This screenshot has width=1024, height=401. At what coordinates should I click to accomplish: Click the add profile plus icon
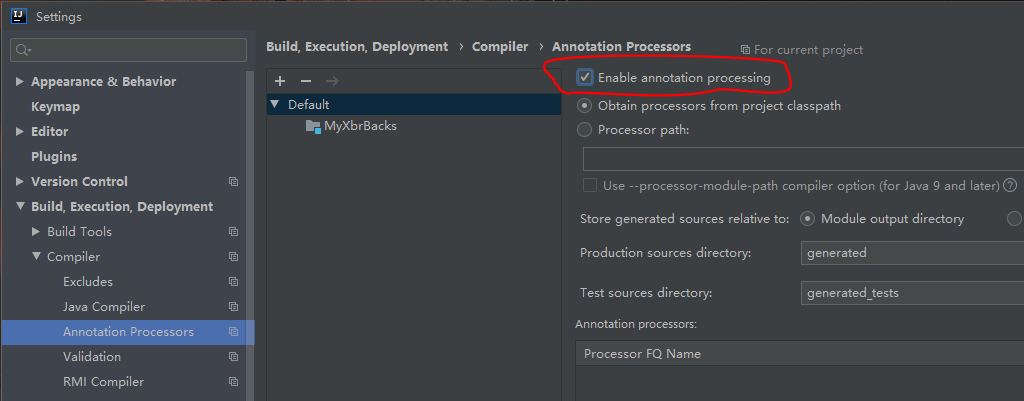280,81
